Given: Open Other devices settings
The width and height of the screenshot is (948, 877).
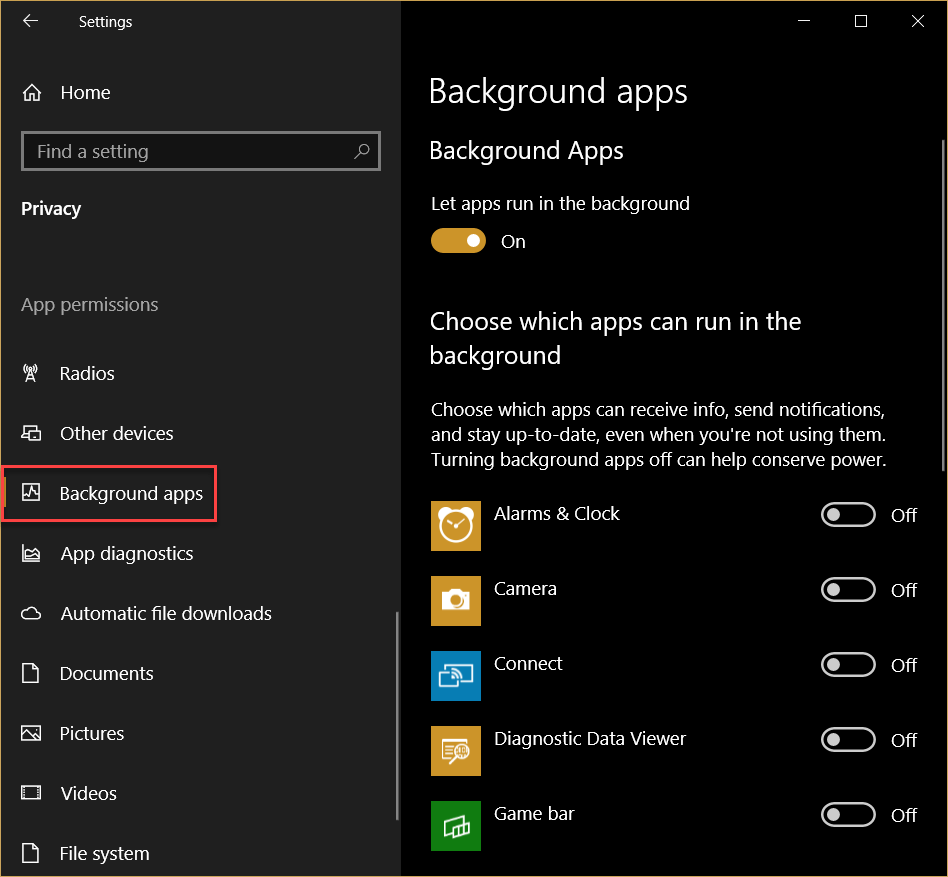Looking at the screenshot, I should (200, 433).
